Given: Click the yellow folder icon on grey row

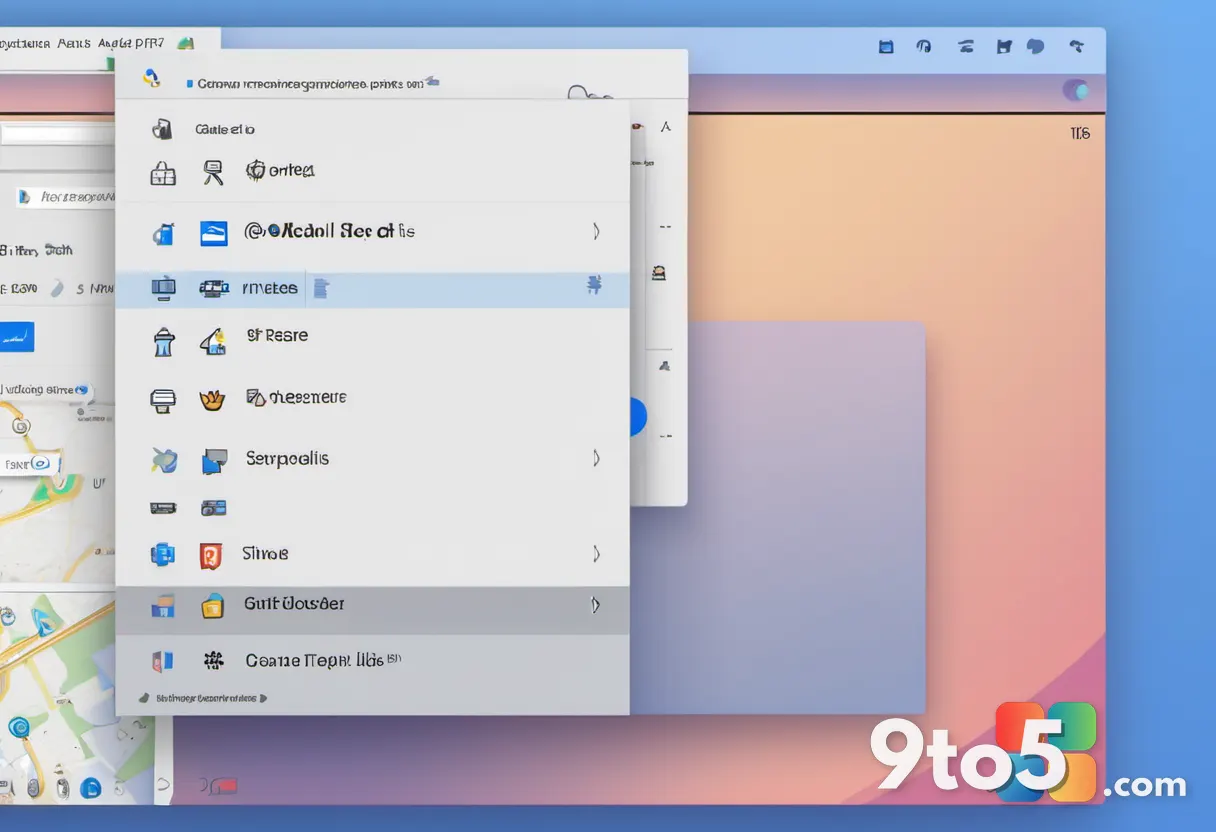Looking at the screenshot, I should pos(212,605).
